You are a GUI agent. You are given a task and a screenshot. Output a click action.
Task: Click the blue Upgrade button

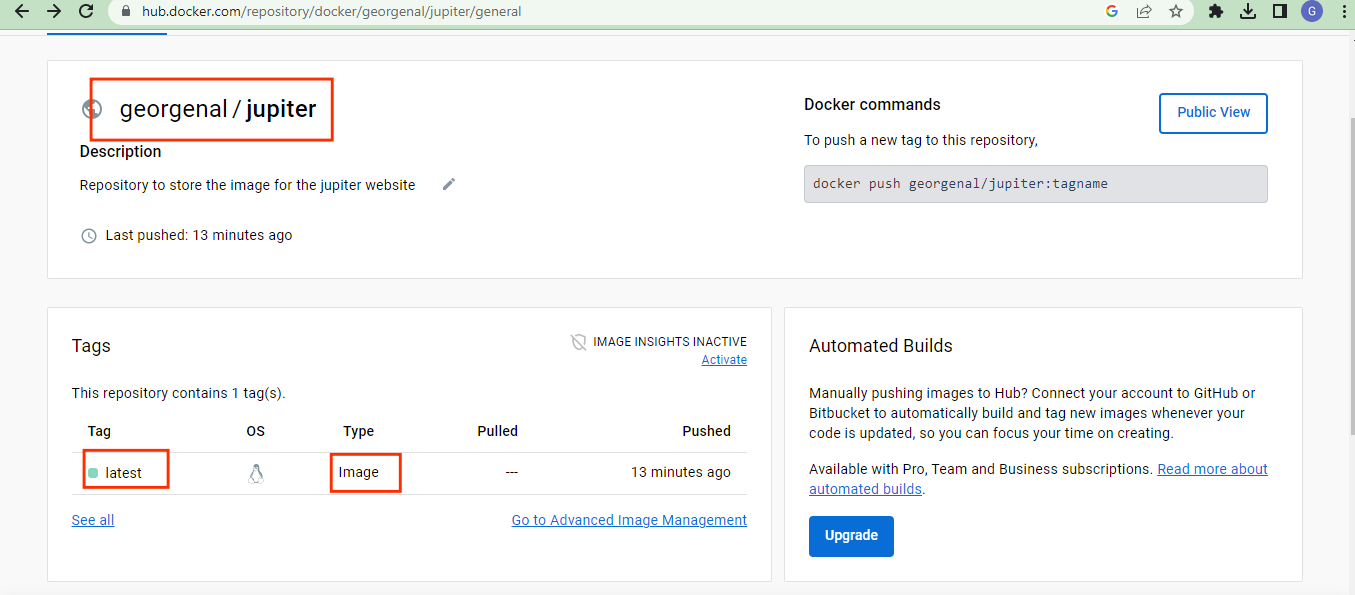851,536
